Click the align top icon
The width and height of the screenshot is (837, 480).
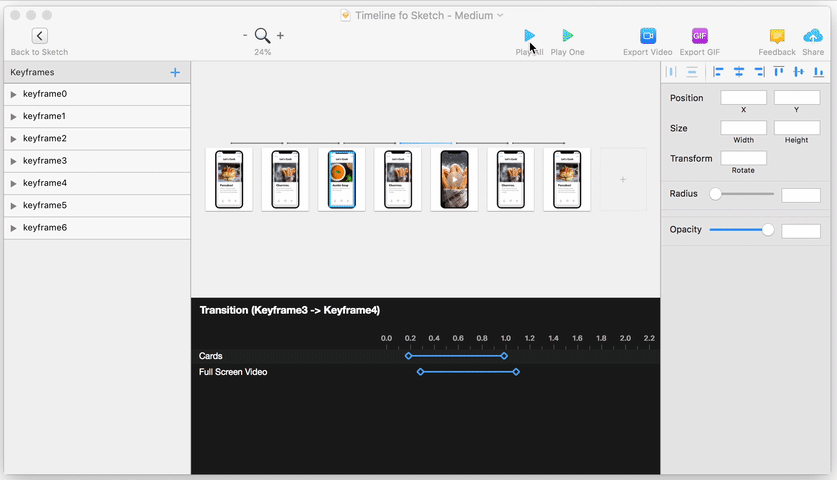point(779,72)
